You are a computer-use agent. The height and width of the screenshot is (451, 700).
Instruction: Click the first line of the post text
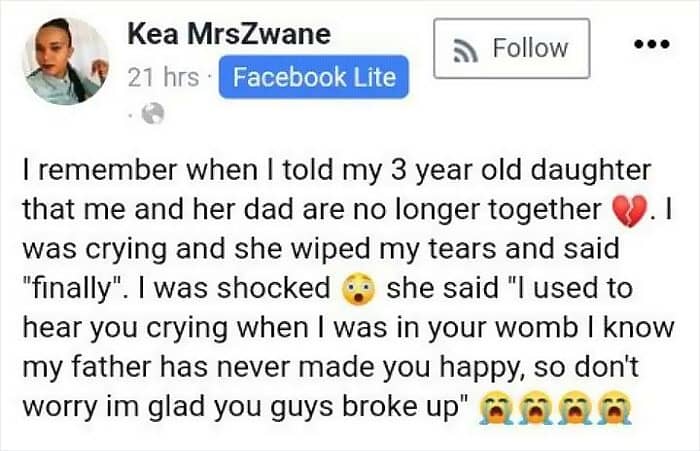tap(337, 171)
